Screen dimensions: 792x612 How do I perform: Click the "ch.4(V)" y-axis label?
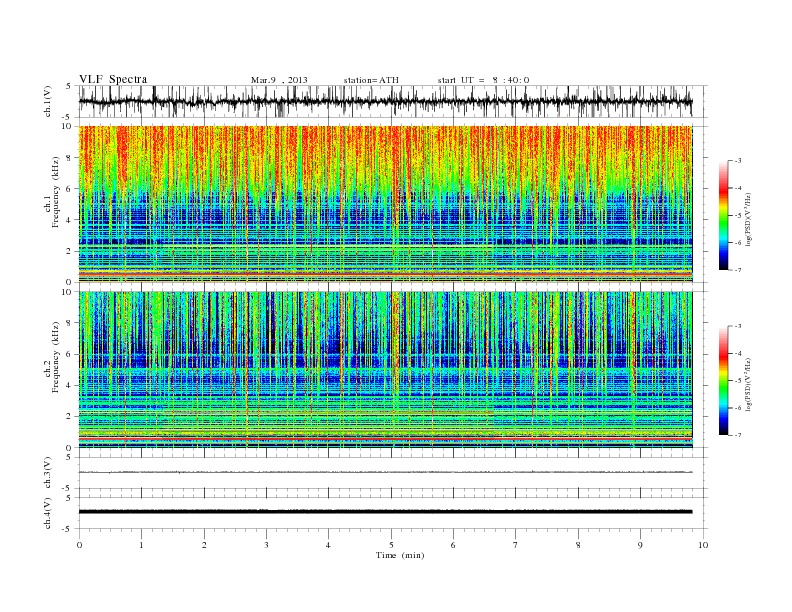click(48, 513)
